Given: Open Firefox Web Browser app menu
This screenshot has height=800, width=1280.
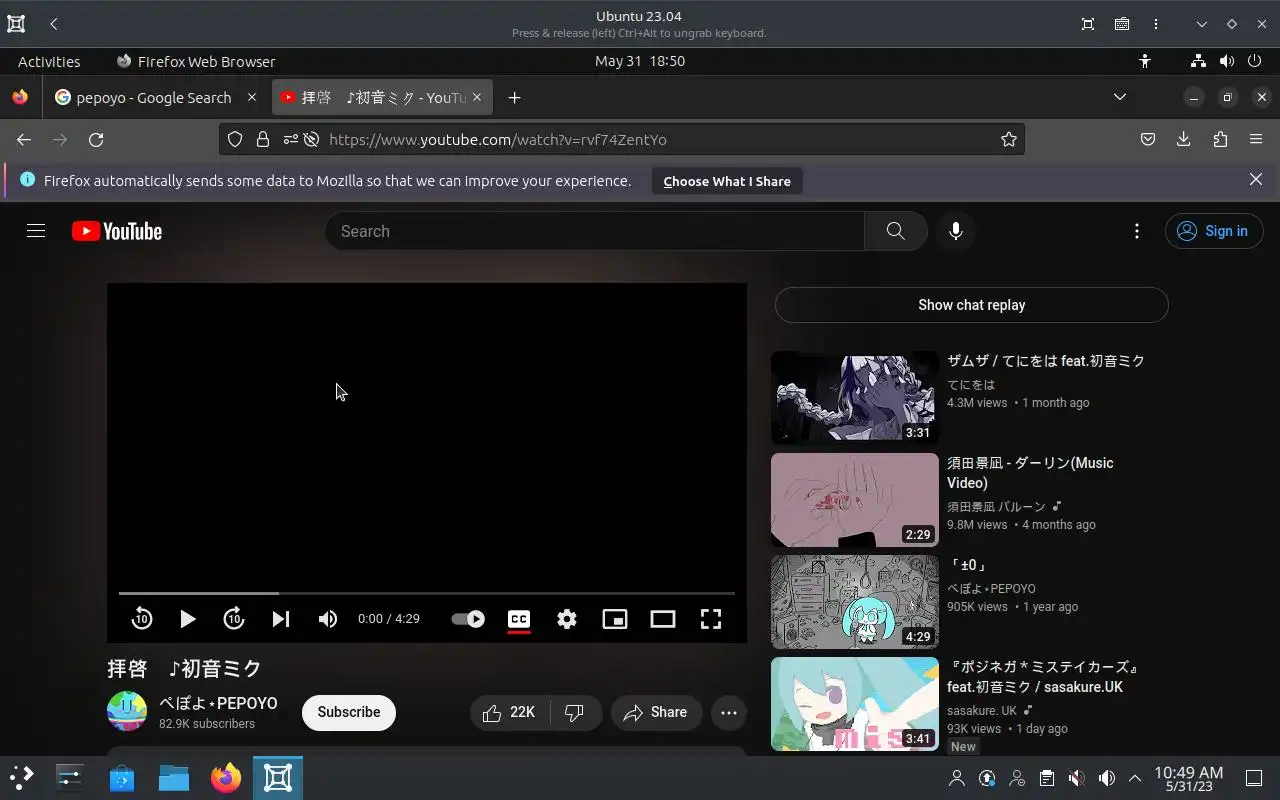Looking at the screenshot, I should 196,61.
